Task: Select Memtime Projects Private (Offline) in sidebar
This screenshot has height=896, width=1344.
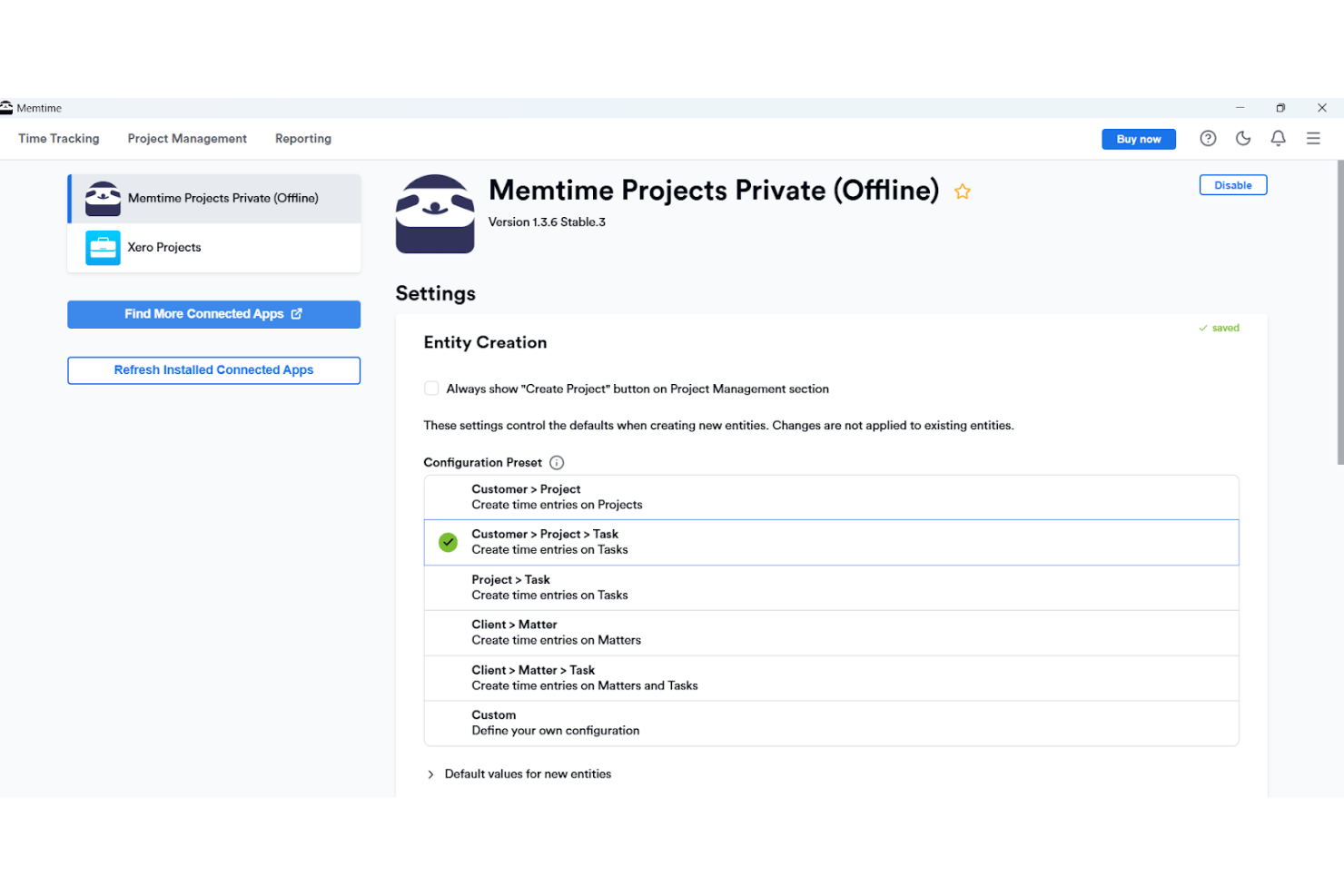Action: (214, 198)
